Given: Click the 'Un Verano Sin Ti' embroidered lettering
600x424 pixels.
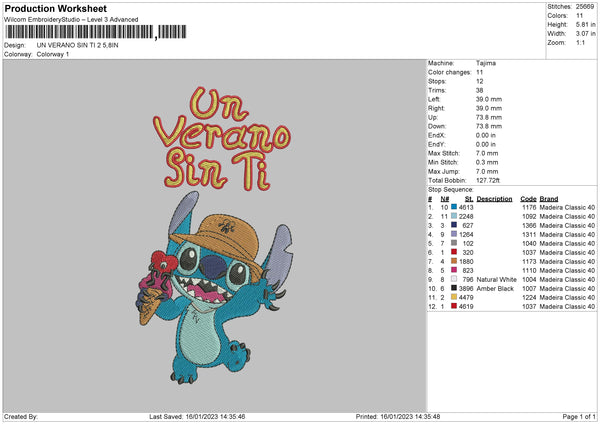Looking at the screenshot, I should pos(221,139).
